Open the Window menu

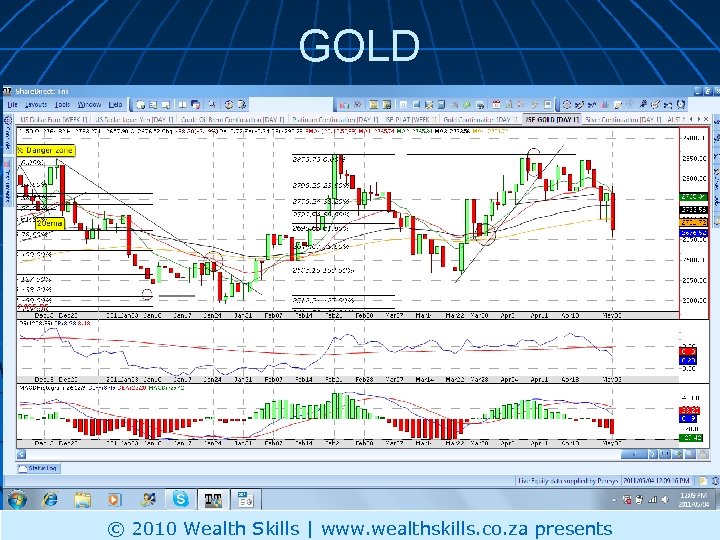coord(89,105)
